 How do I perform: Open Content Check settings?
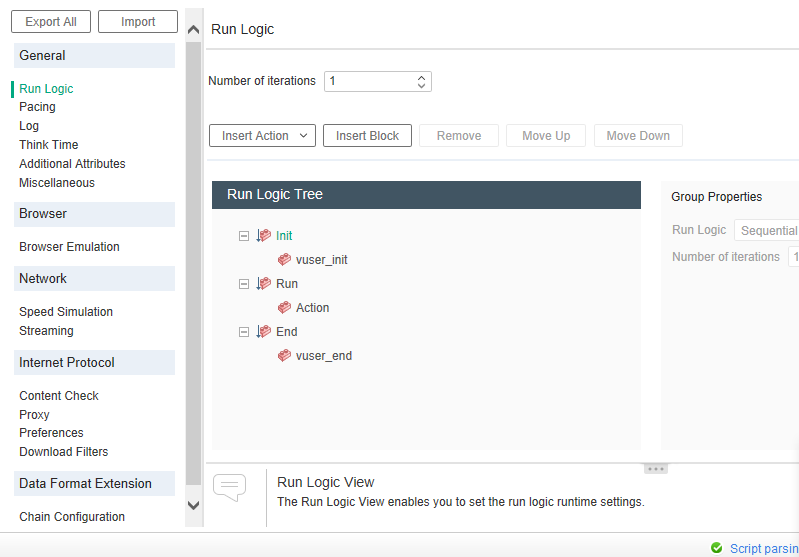tap(59, 395)
